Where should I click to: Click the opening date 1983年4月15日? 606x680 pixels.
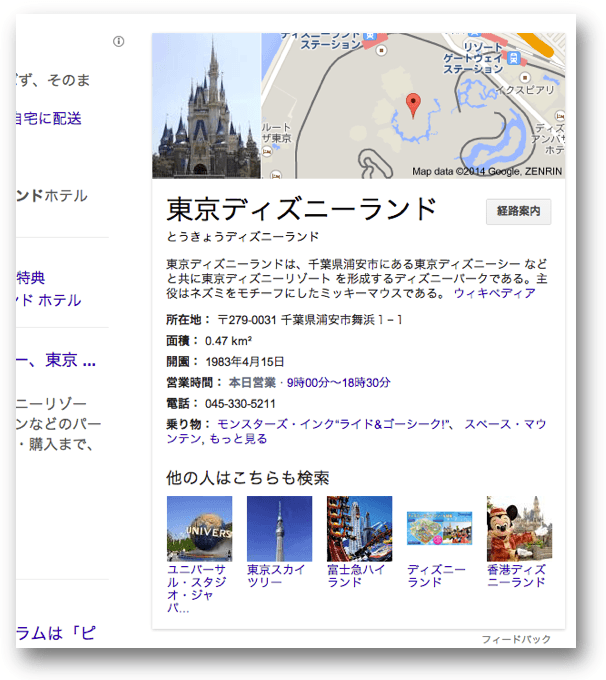245,362
